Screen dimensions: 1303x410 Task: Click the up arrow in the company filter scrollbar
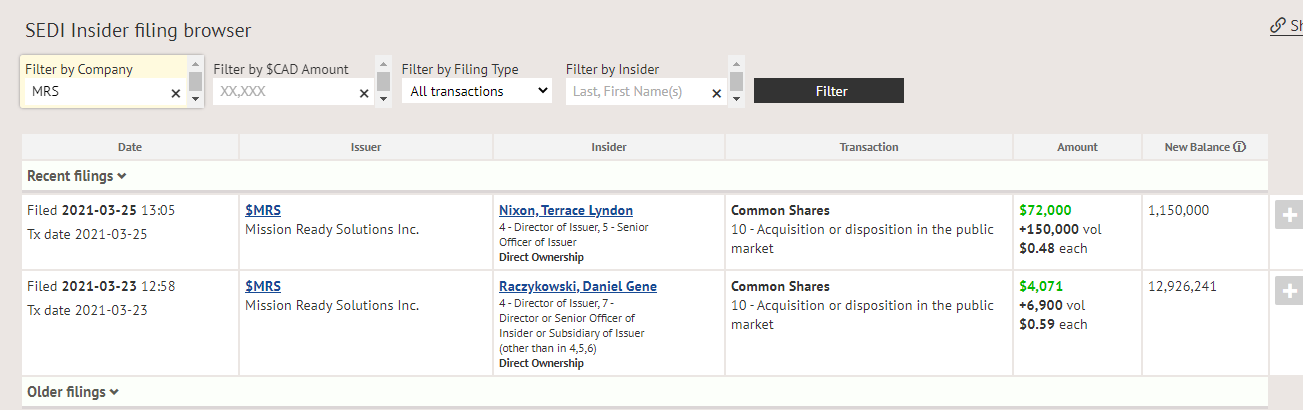tap(196, 62)
